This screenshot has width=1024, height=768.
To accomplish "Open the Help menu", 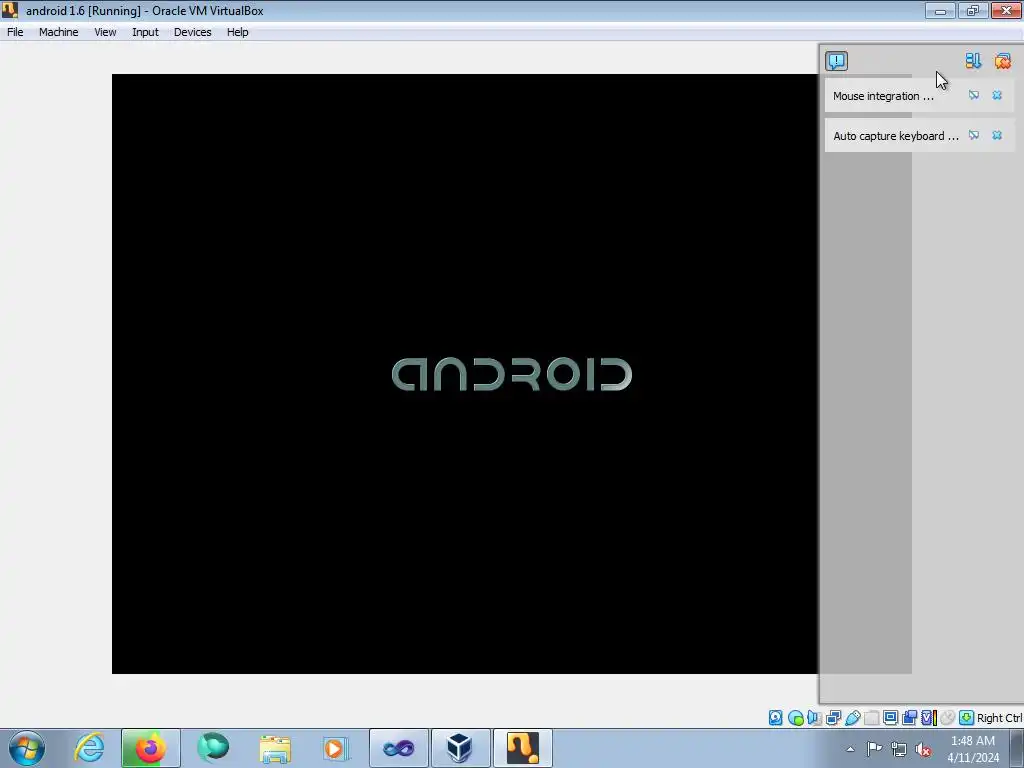I will (238, 32).
